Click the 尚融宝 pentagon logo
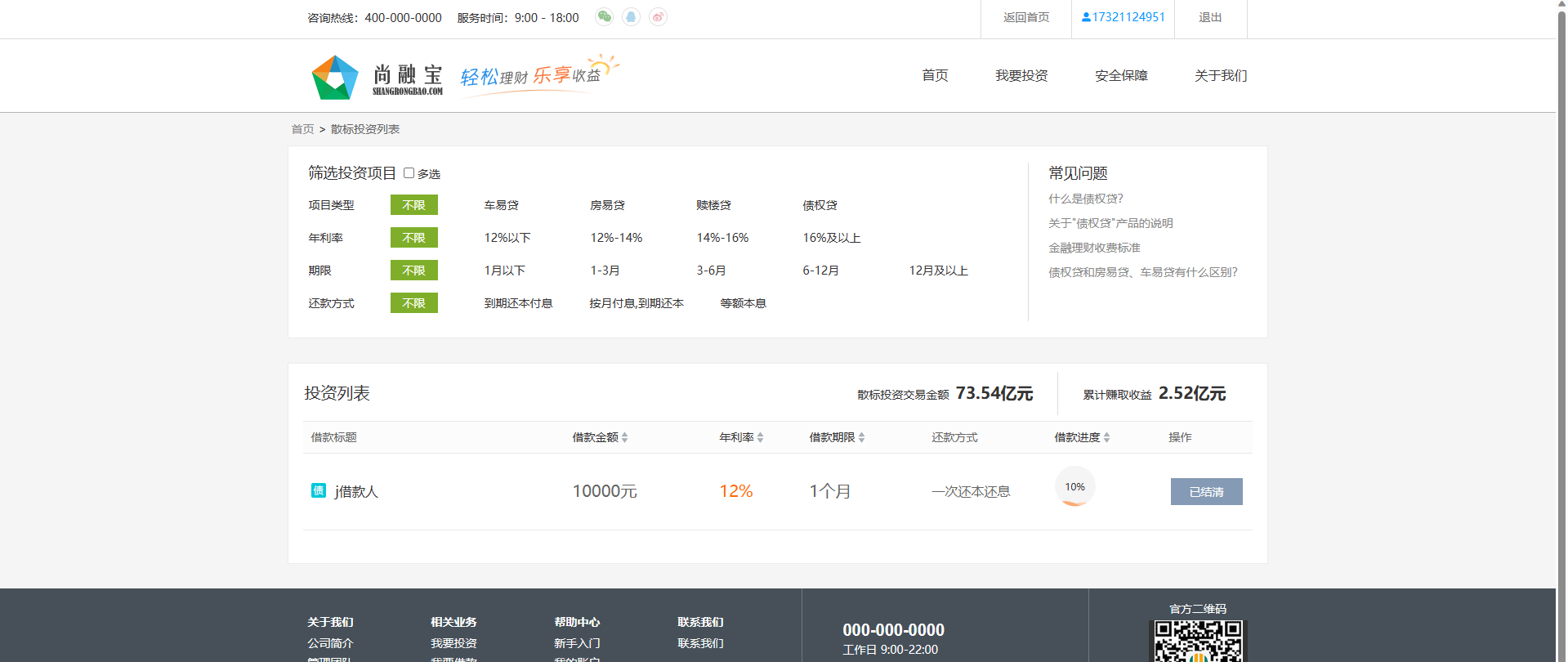The image size is (1568, 662). (335, 77)
